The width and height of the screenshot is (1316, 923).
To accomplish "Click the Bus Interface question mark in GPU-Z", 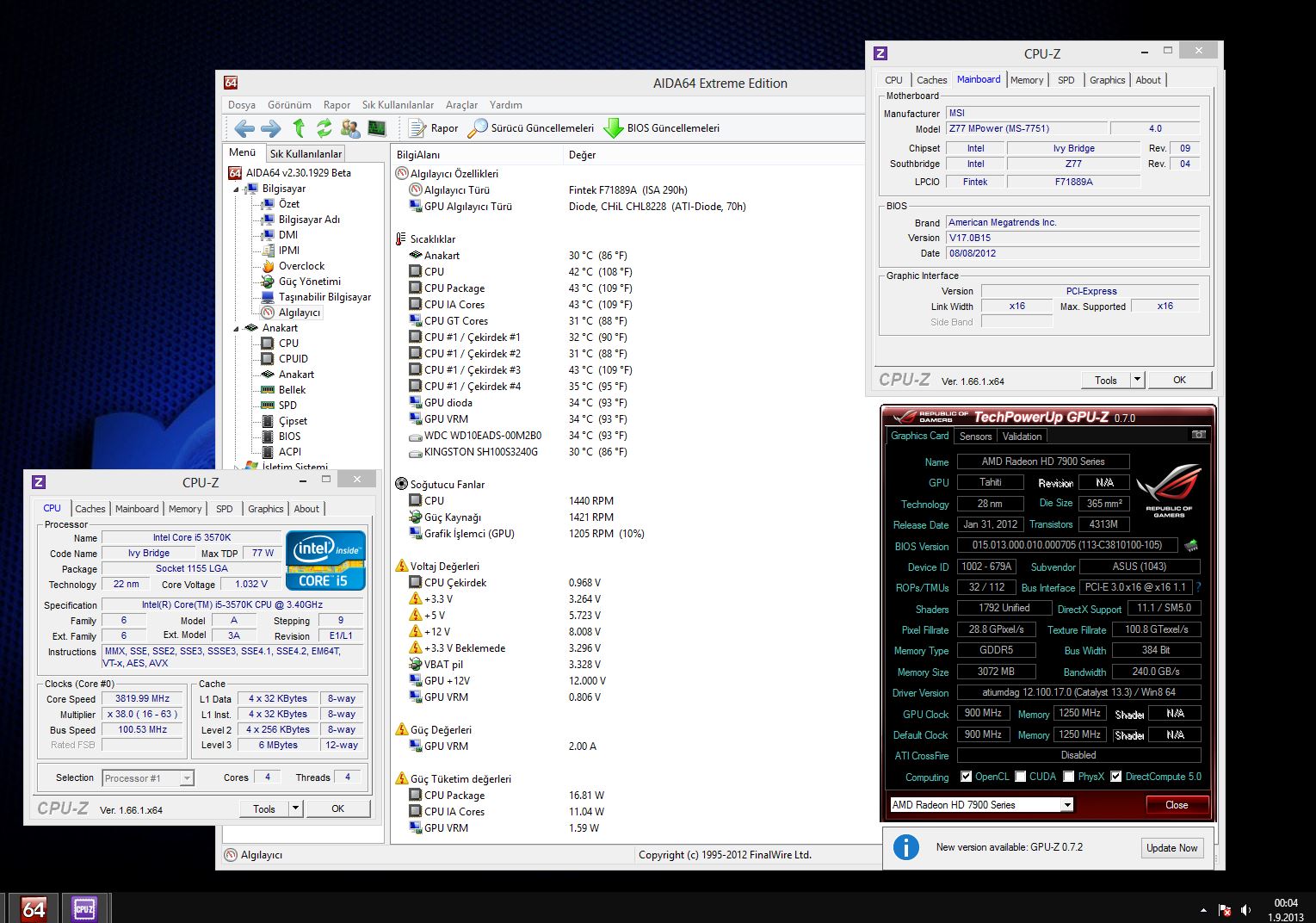I will click(1198, 587).
